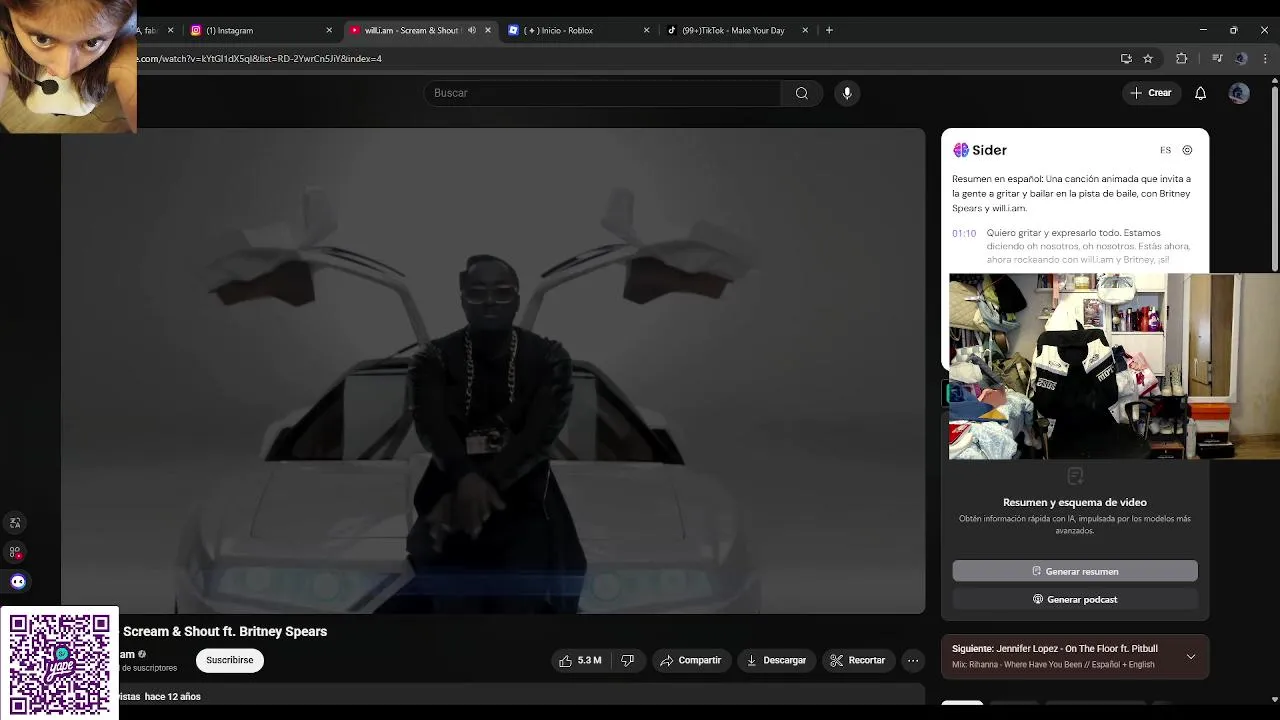The width and height of the screenshot is (1280, 720).
Task: Jump to 01:10 timestamp in Sider summary
Action: click(x=964, y=233)
